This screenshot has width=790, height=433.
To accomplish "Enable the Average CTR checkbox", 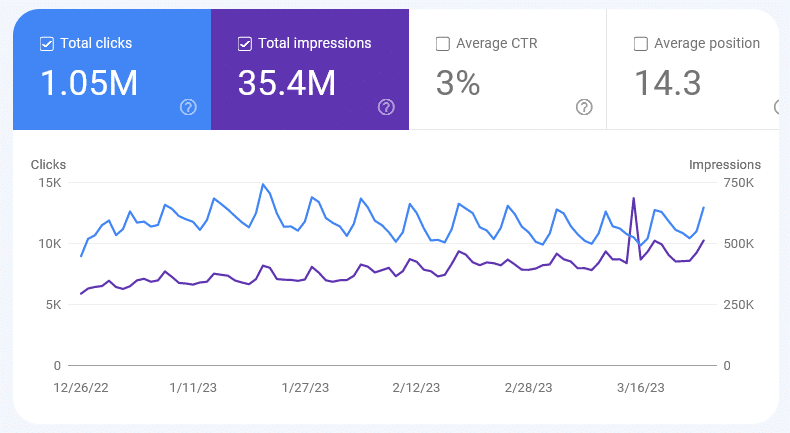I will (443, 44).
